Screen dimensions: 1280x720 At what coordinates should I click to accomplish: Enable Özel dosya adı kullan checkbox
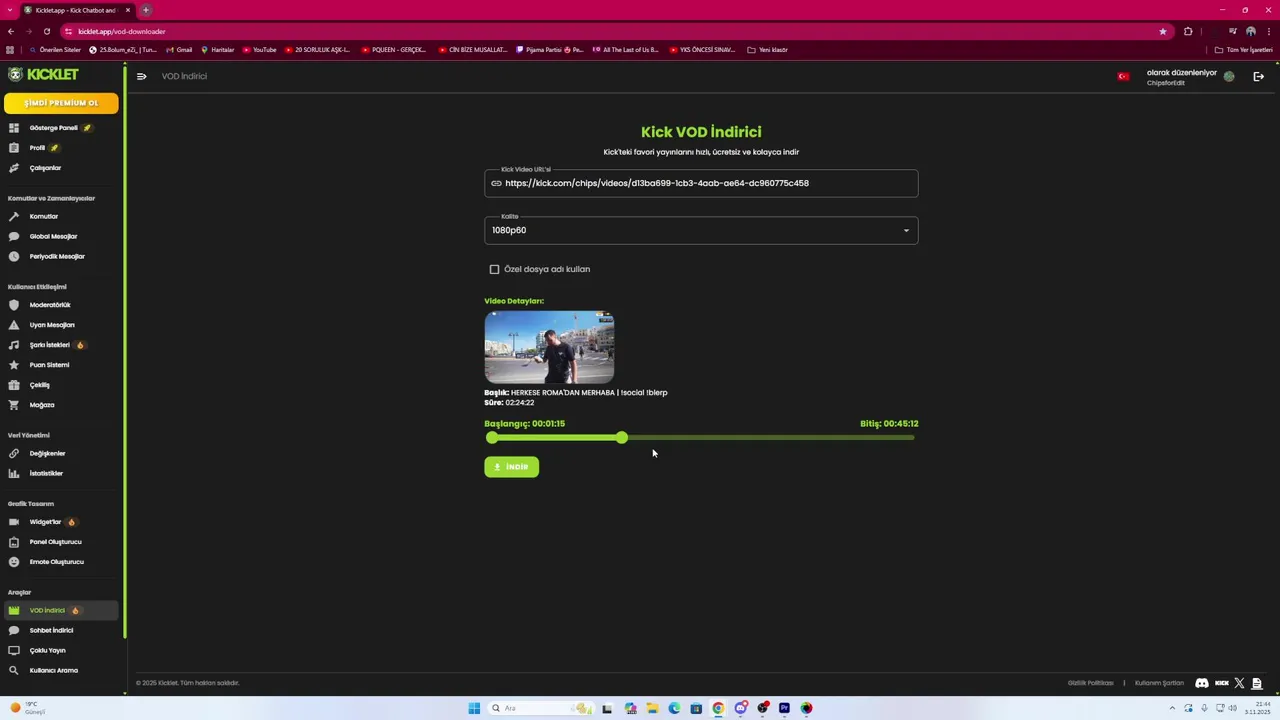[494, 269]
